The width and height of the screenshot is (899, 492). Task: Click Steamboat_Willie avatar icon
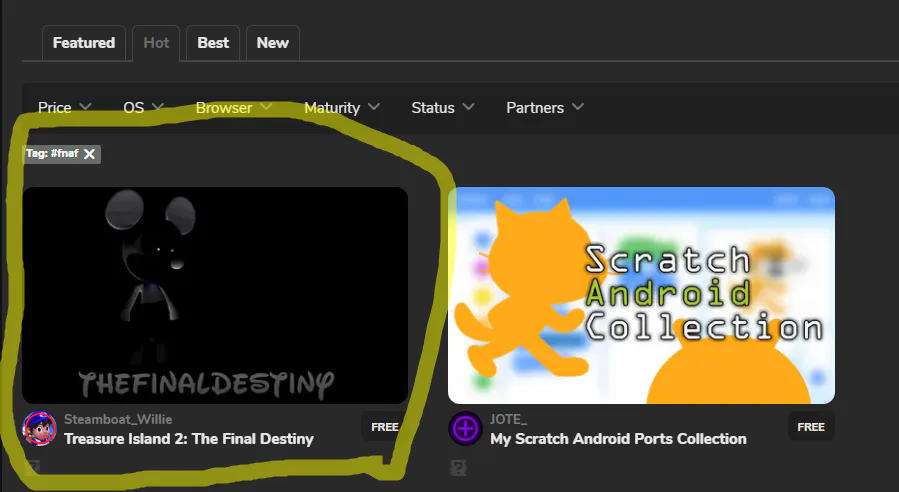(x=40, y=428)
